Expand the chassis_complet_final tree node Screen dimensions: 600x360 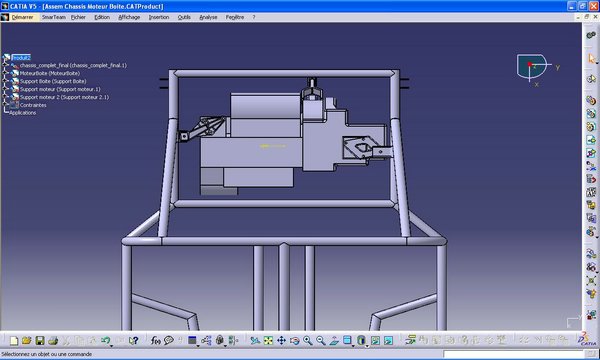[5, 65]
